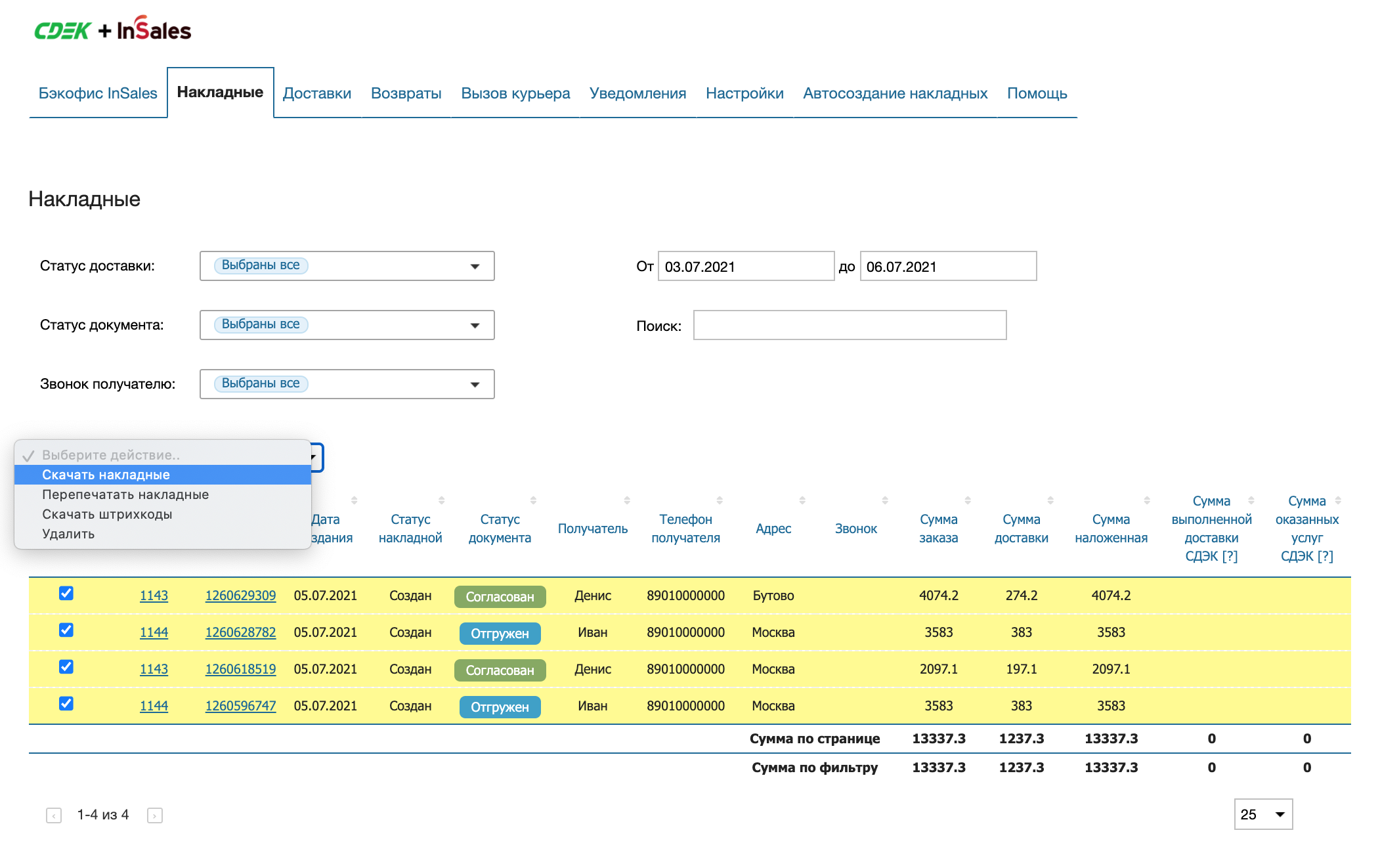Switch to the Вызов курьера tab
Screen dimensions: 1380x868
pos(515,93)
